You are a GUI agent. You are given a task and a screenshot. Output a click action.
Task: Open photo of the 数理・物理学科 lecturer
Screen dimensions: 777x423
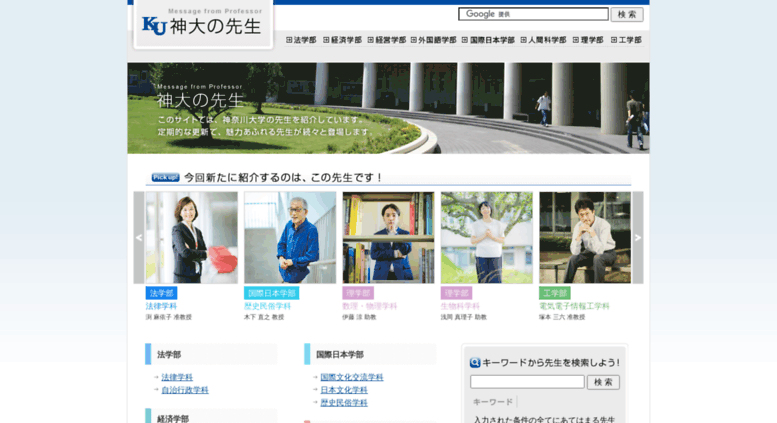(x=388, y=238)
